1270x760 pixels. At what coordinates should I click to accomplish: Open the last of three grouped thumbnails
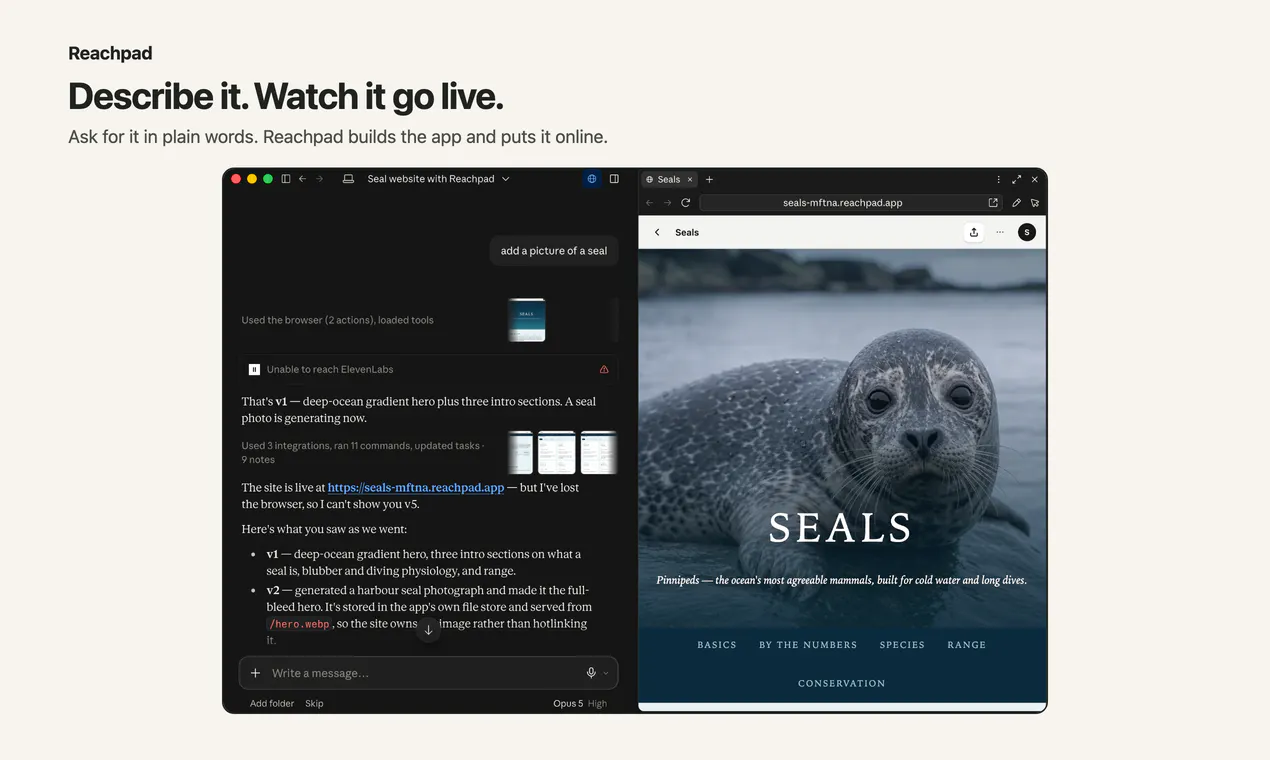coord(599,452)
